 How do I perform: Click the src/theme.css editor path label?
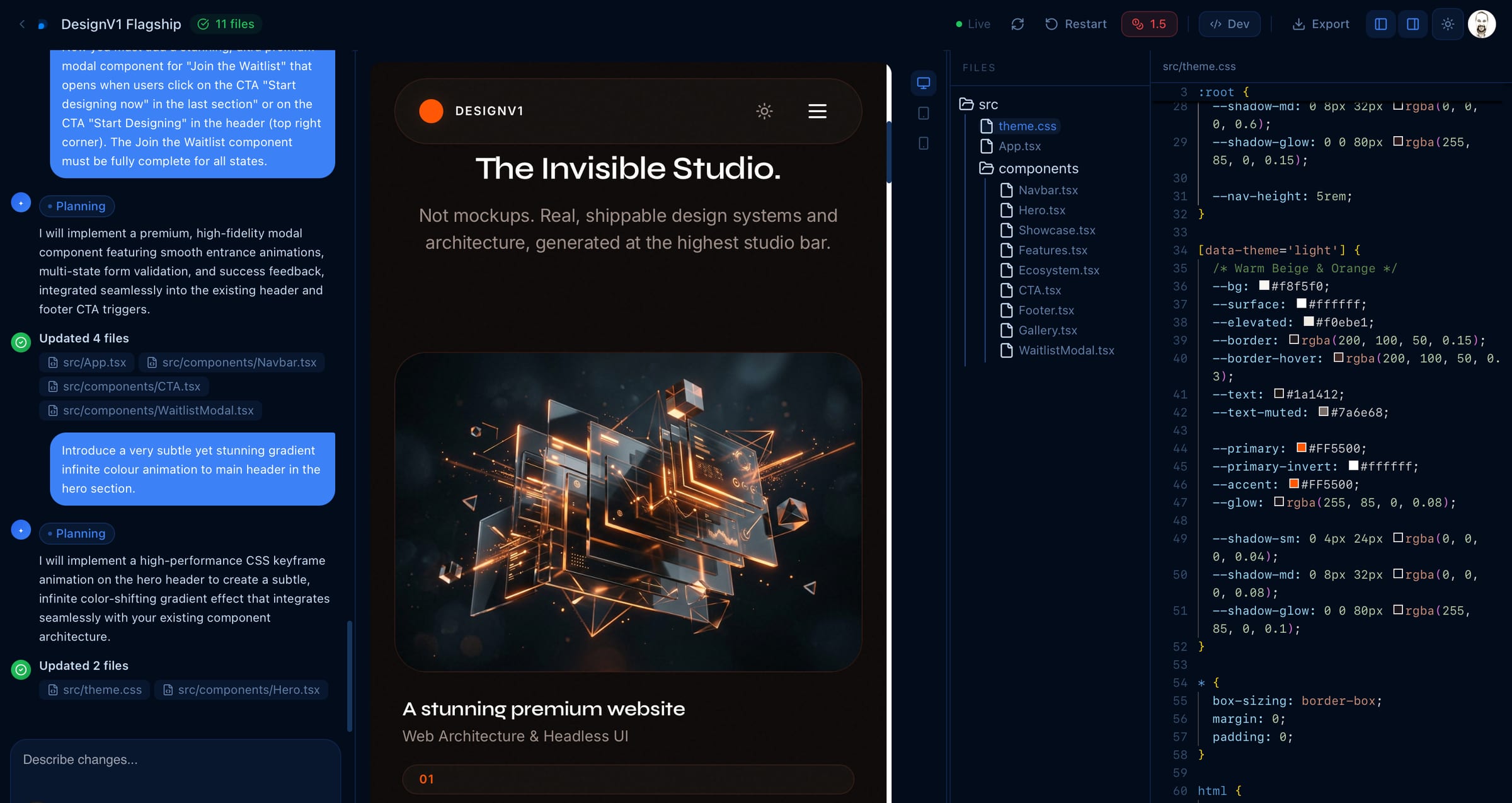click(1199, 66)
